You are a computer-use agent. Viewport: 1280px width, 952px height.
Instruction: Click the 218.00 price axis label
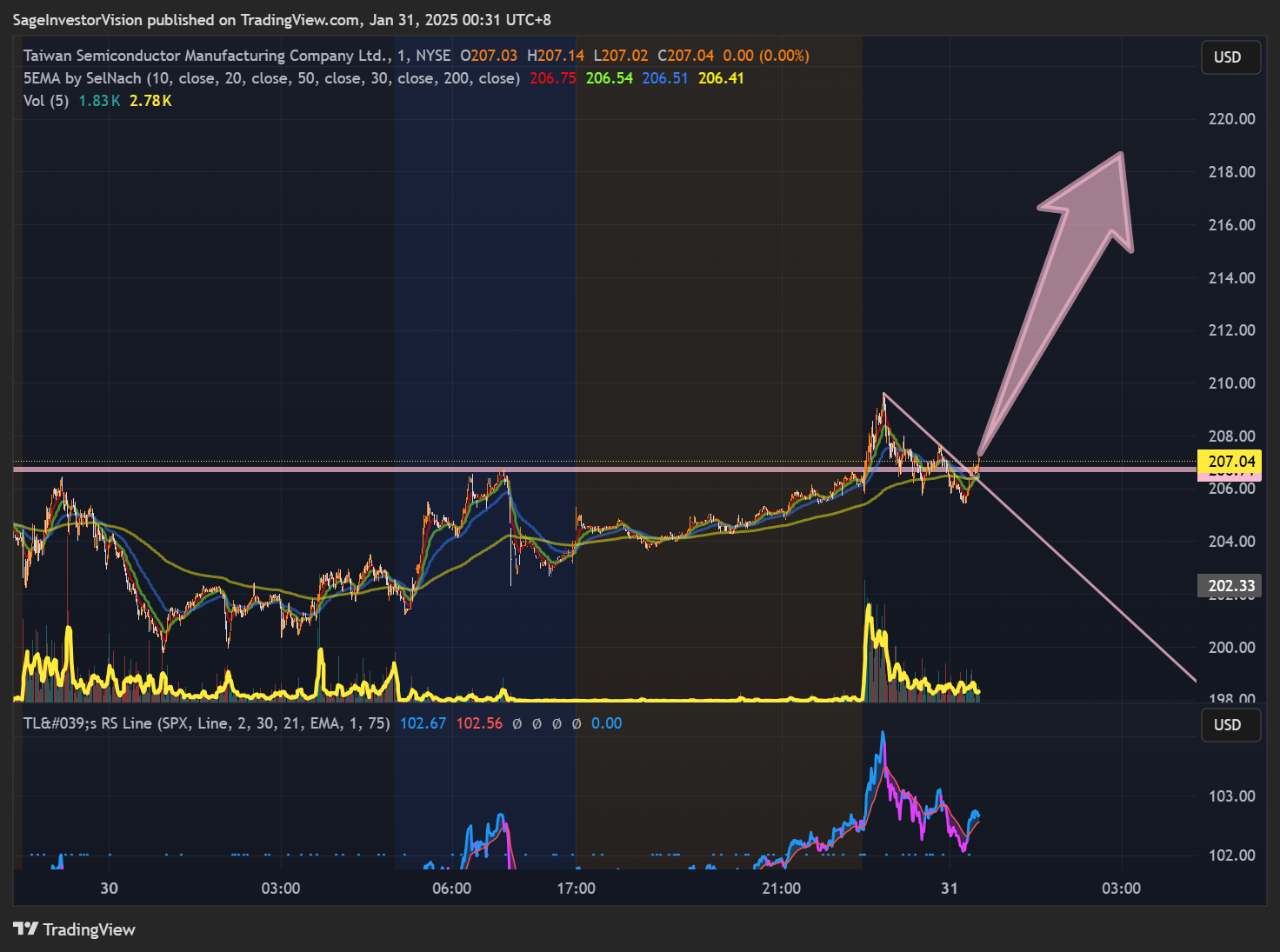[x=1231, y=172]
